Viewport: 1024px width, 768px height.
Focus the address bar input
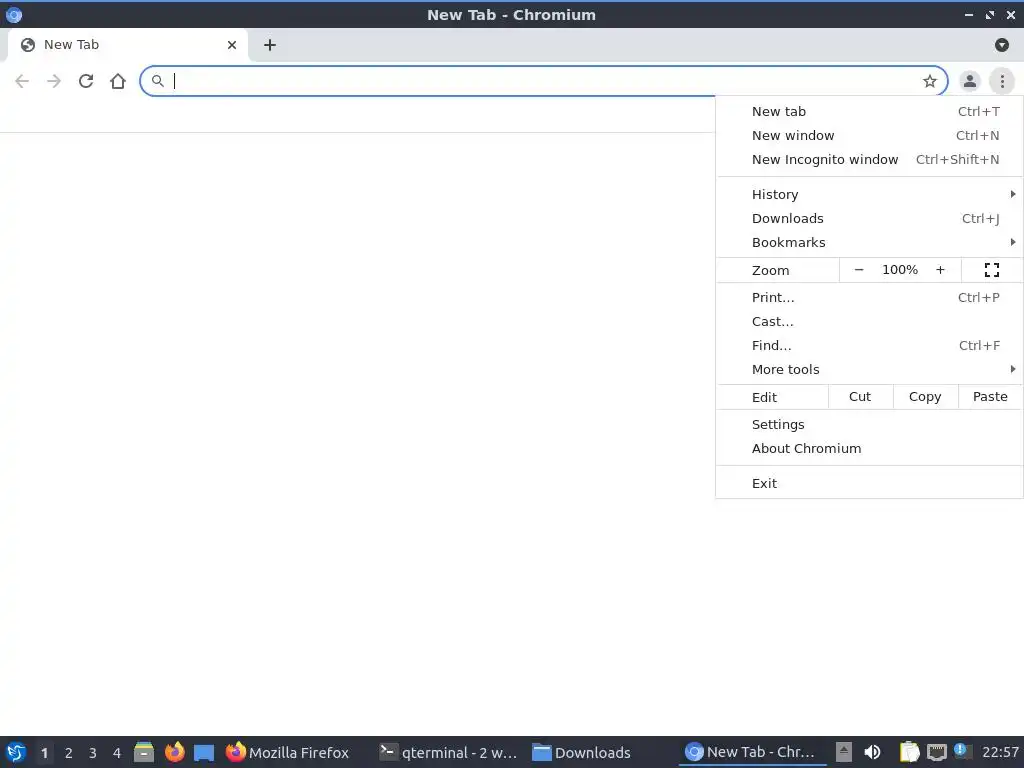coord(543,81)
